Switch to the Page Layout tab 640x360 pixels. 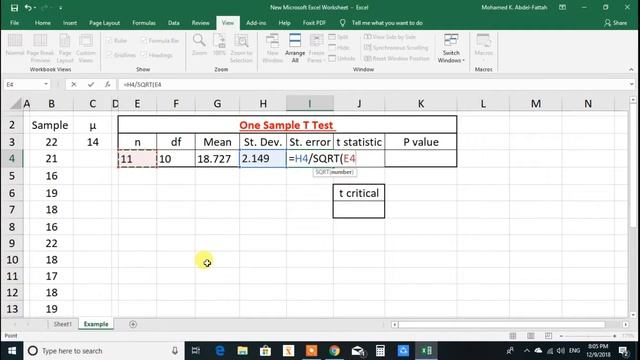click(x=104, y=23)
